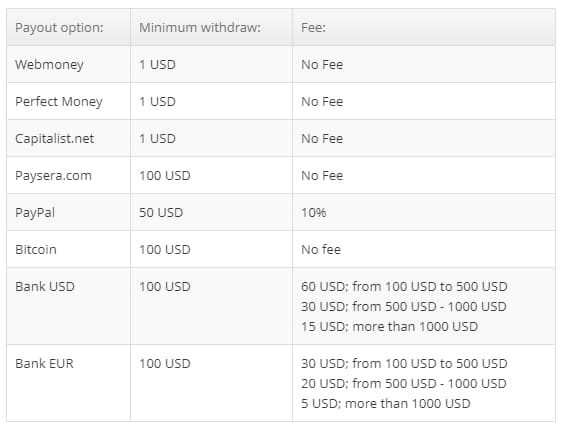Click Paysera.com 100 USD minimum withdraw
Image resolution: width=567 pixels, height=429 pixels.
[165, 176]
